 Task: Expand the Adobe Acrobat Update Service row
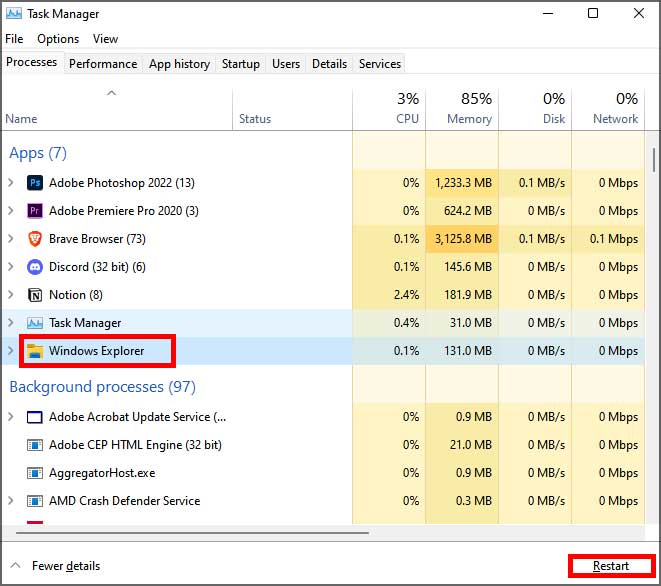click(11, 417)
